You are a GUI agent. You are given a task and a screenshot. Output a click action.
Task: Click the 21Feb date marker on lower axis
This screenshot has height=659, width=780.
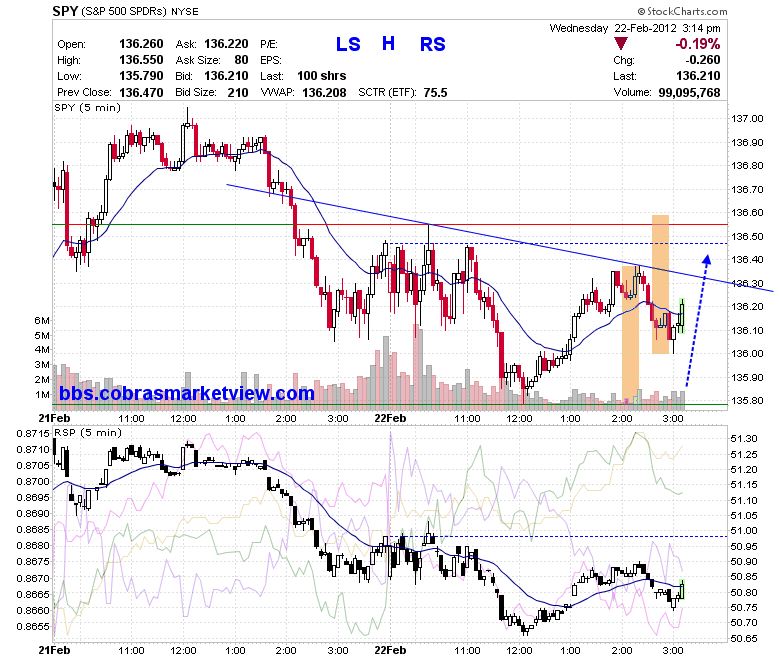(54, 650)
